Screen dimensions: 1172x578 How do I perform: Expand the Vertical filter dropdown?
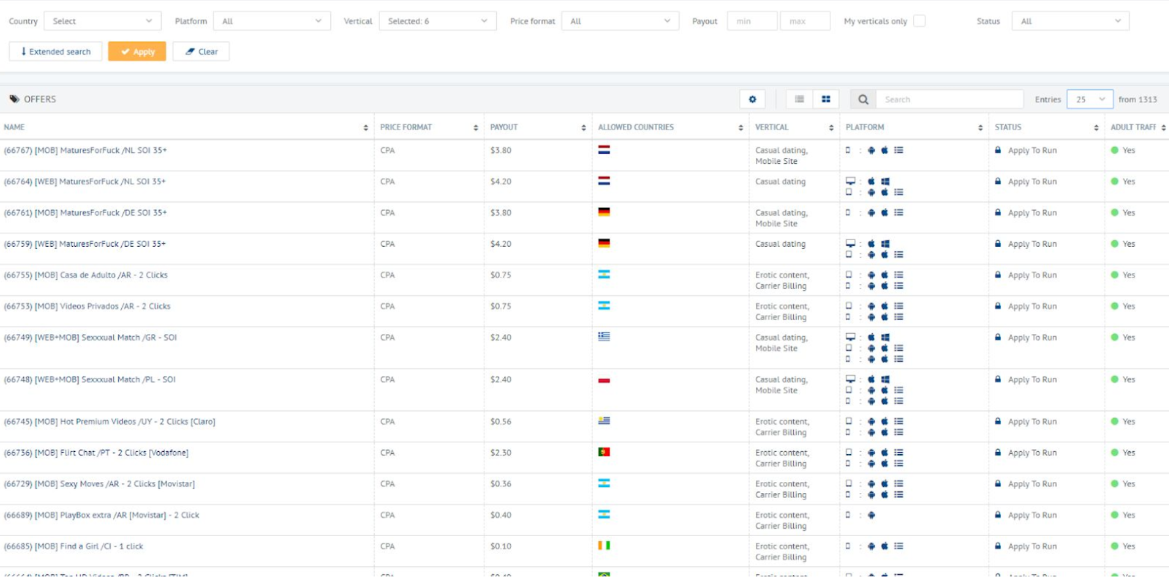click(x=437, y=21)
